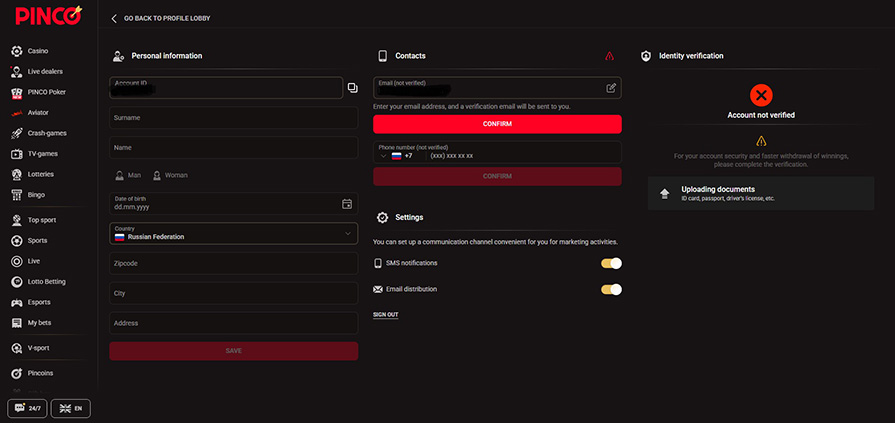The height and width of the screenshot is (423, 895).
Task: Open Bingo icon in sidebar
Action: pos(17,195)
